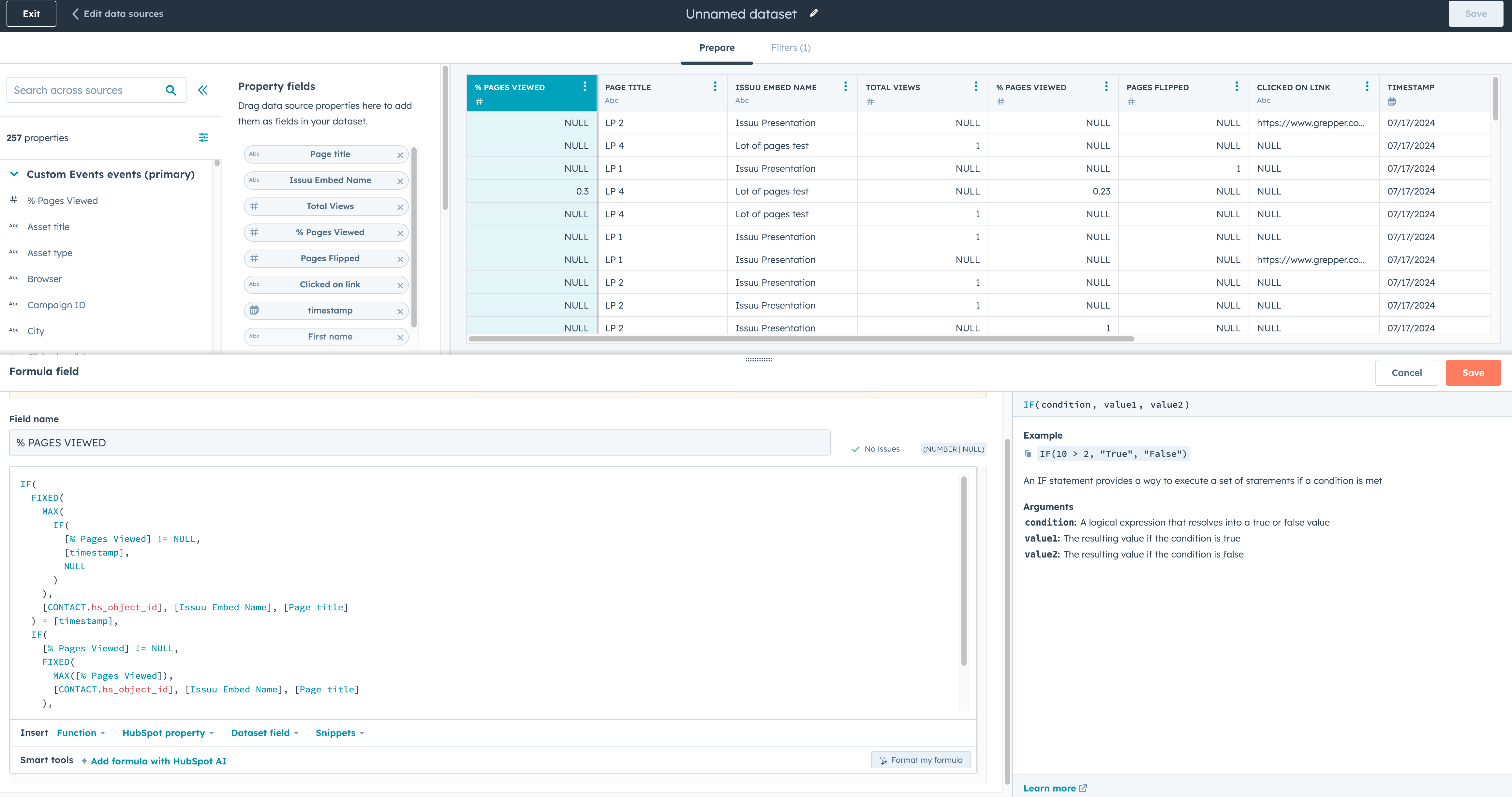Click the search magnifier icon
This screenshot has height=797, width=1512.
tap(171, 90)
